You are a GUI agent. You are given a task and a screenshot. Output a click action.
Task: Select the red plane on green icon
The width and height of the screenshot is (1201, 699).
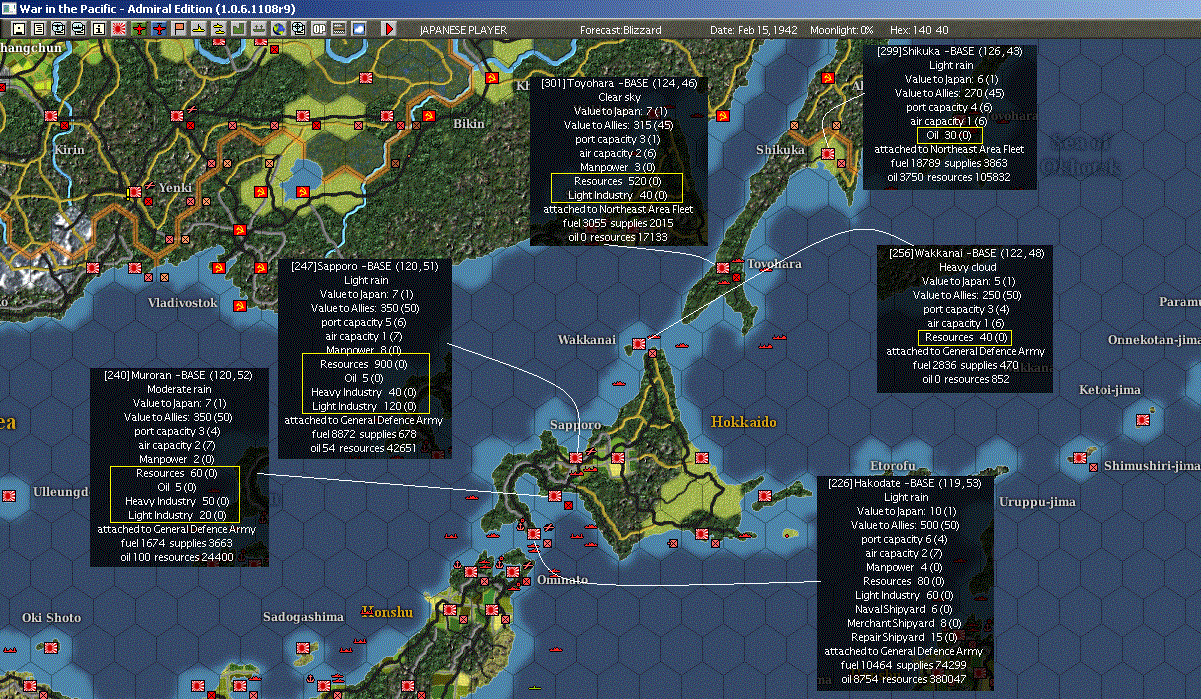point(138,29)
